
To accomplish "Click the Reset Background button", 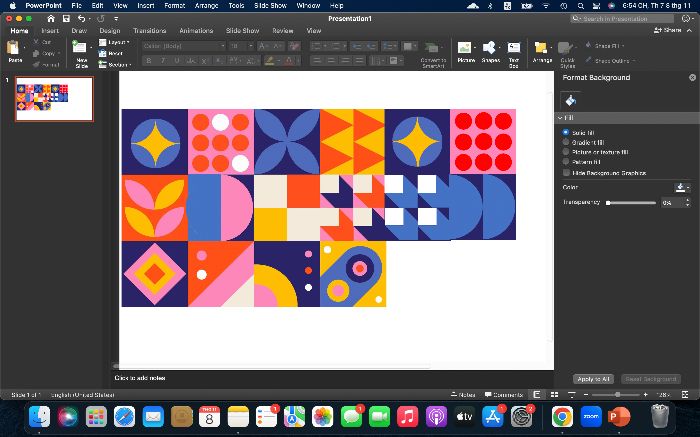I will (x=651, y=379).
